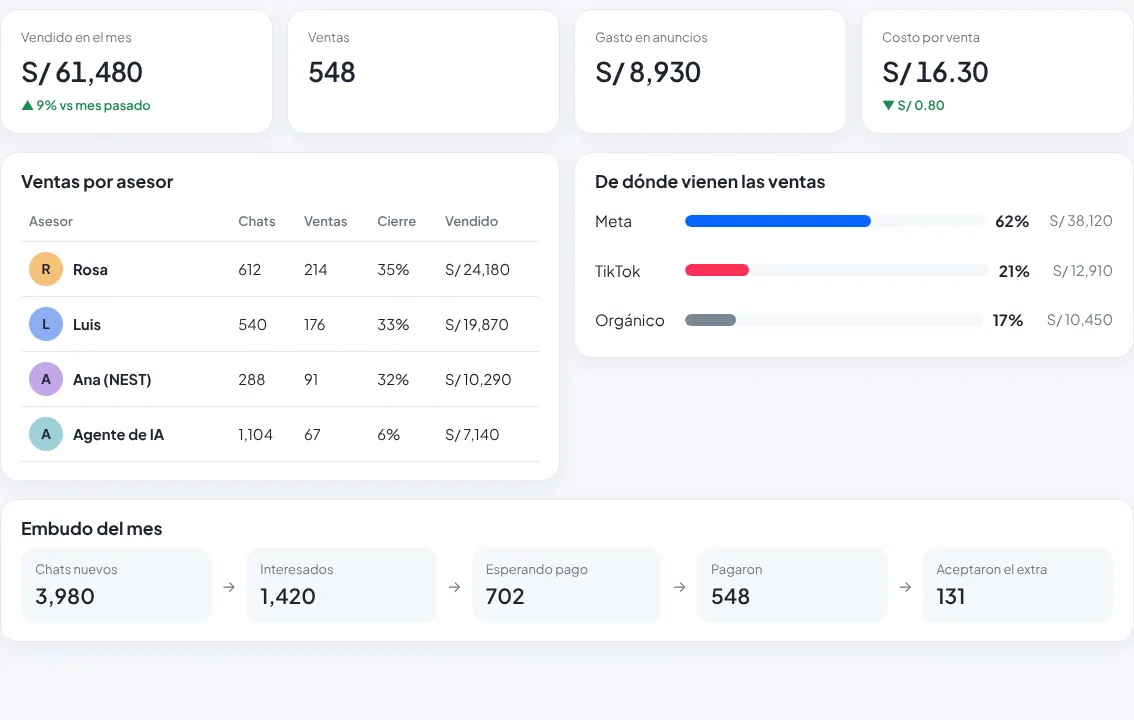The image size is (1134, 720).
Task: Click Luis's S/ 19,870 sold amount
Action: tap(477, 325)
